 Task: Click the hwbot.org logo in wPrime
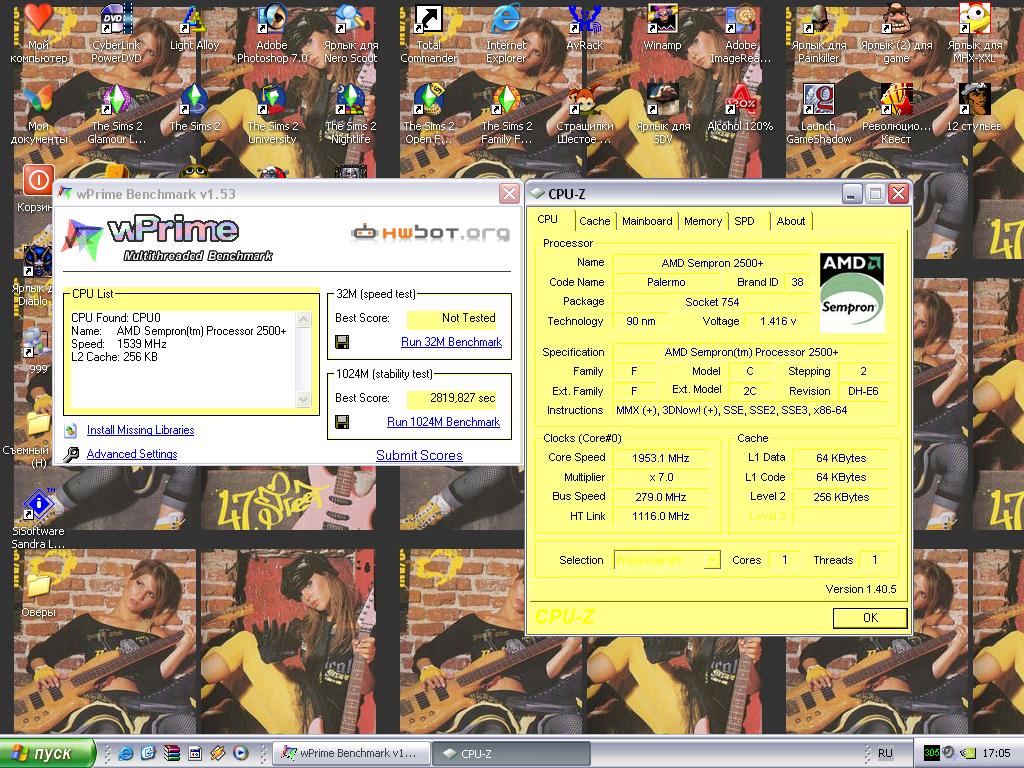(x=430, y=232)
